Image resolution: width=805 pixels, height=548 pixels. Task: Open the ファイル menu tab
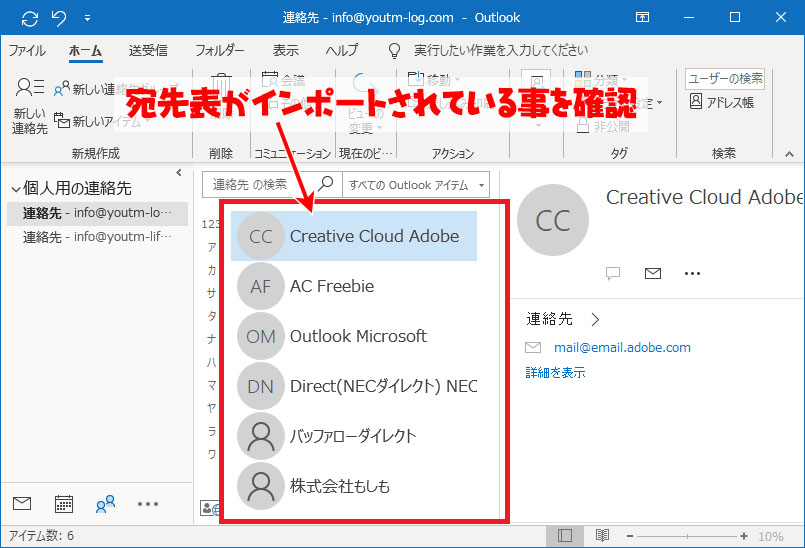27,50
